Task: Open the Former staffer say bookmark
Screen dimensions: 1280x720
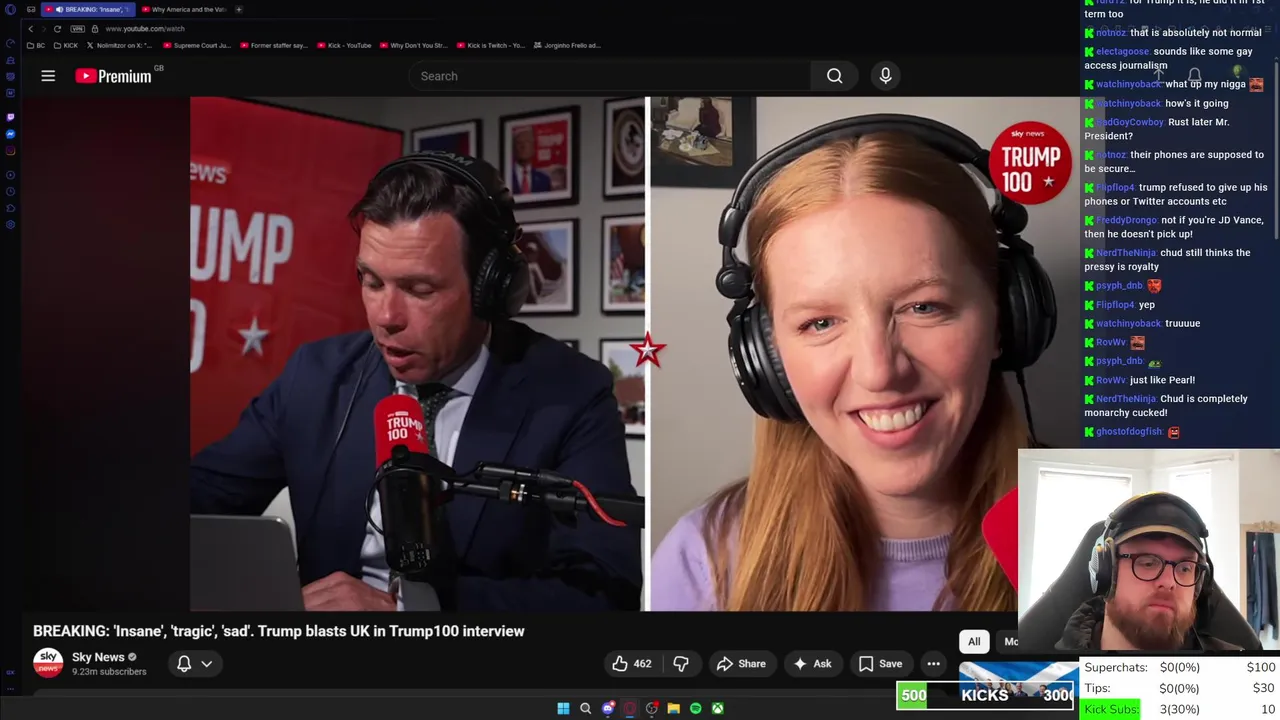Action: [274, 45]
